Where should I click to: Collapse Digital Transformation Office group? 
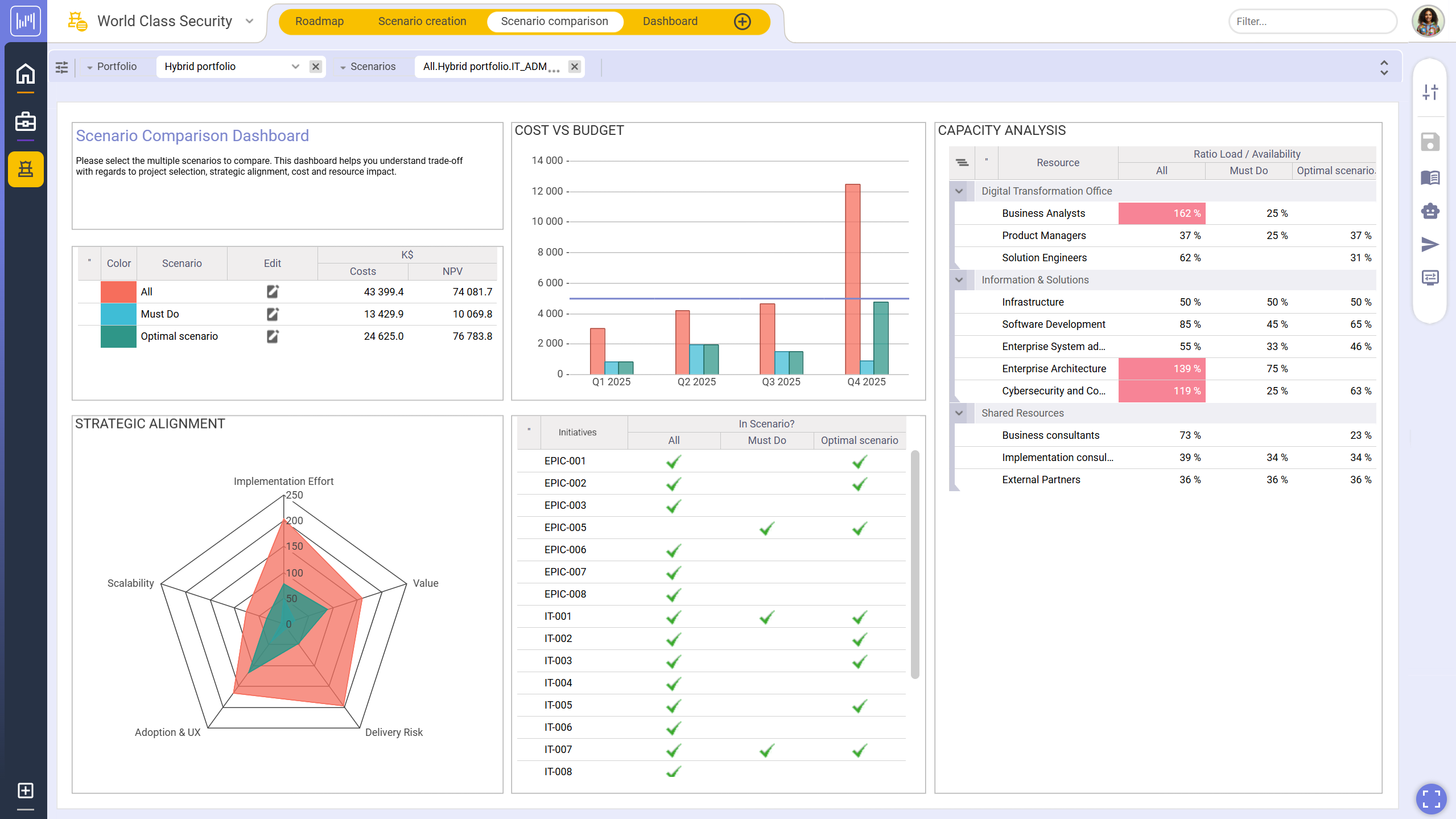click(x=959, y=191)
